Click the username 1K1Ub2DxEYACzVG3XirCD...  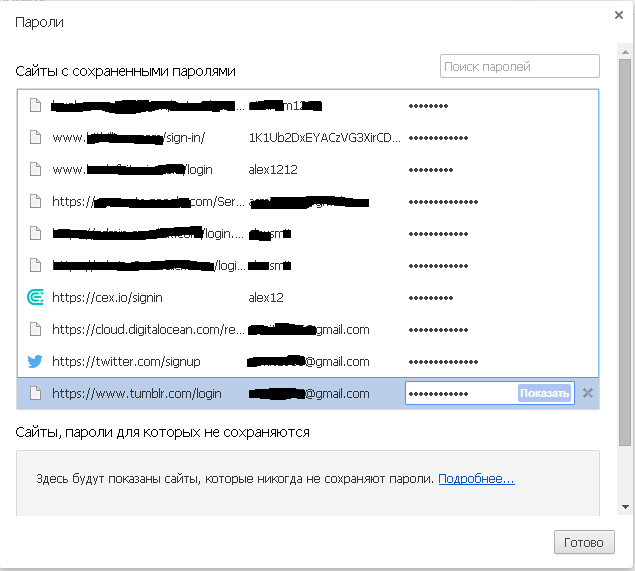[324, 138]
